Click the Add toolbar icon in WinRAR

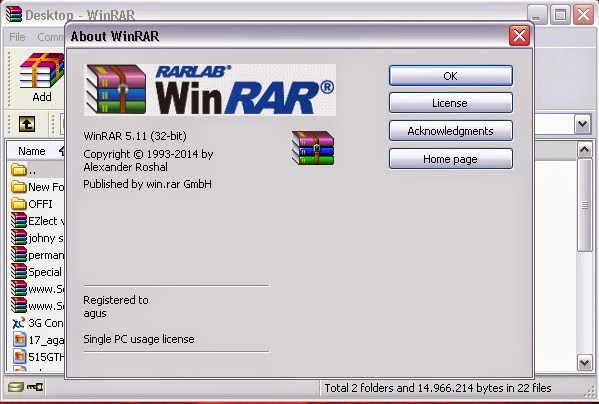[41, 79]
